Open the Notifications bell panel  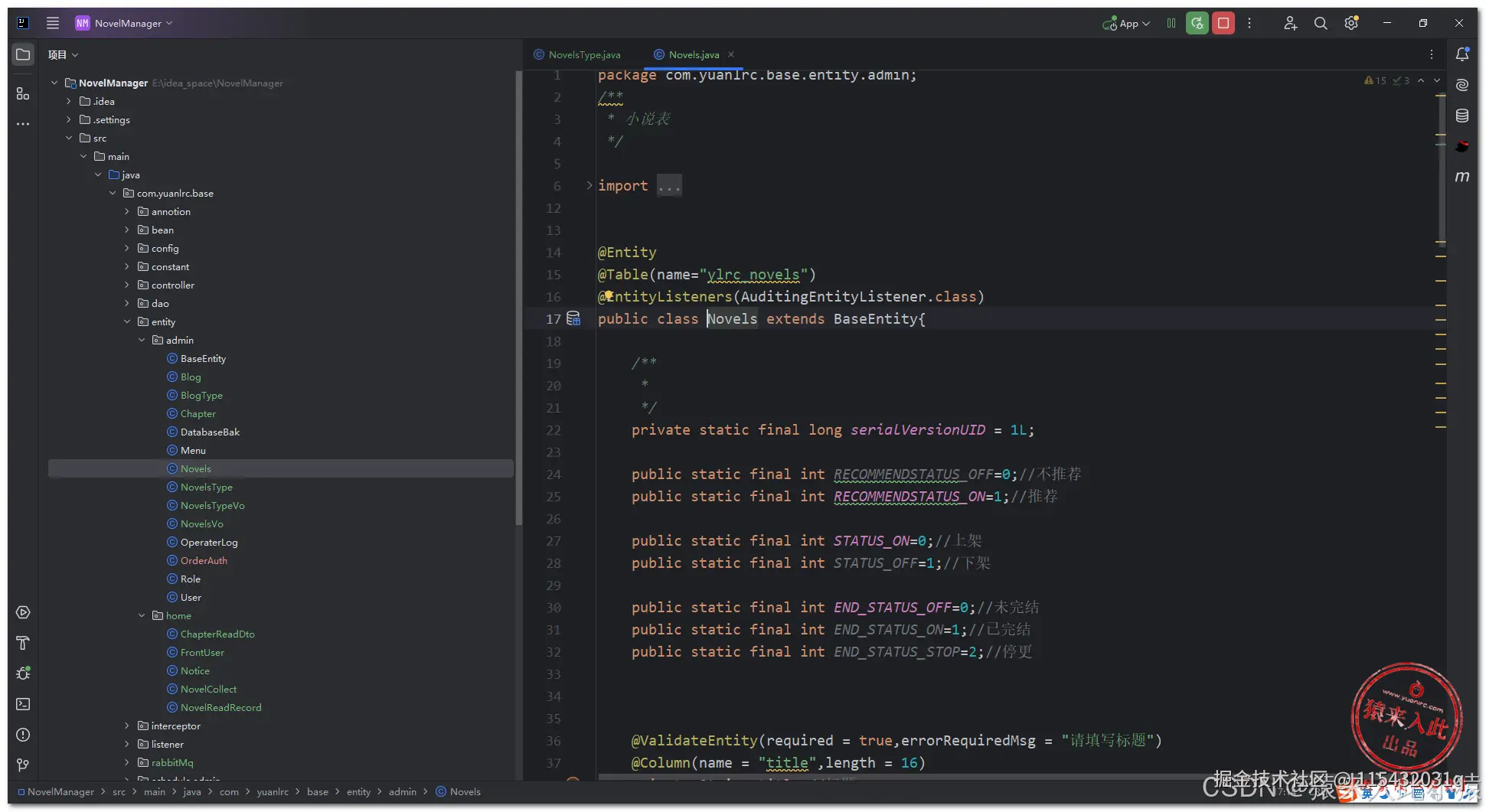(1462, 54)
